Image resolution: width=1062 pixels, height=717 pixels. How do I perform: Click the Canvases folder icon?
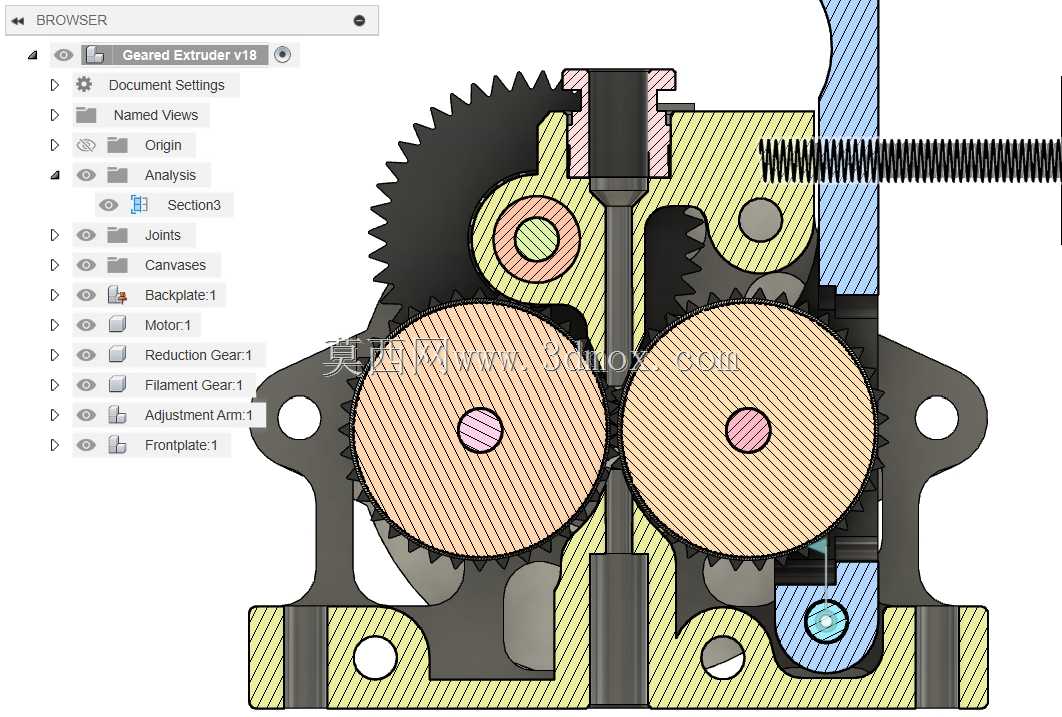[x=117, y=265]
